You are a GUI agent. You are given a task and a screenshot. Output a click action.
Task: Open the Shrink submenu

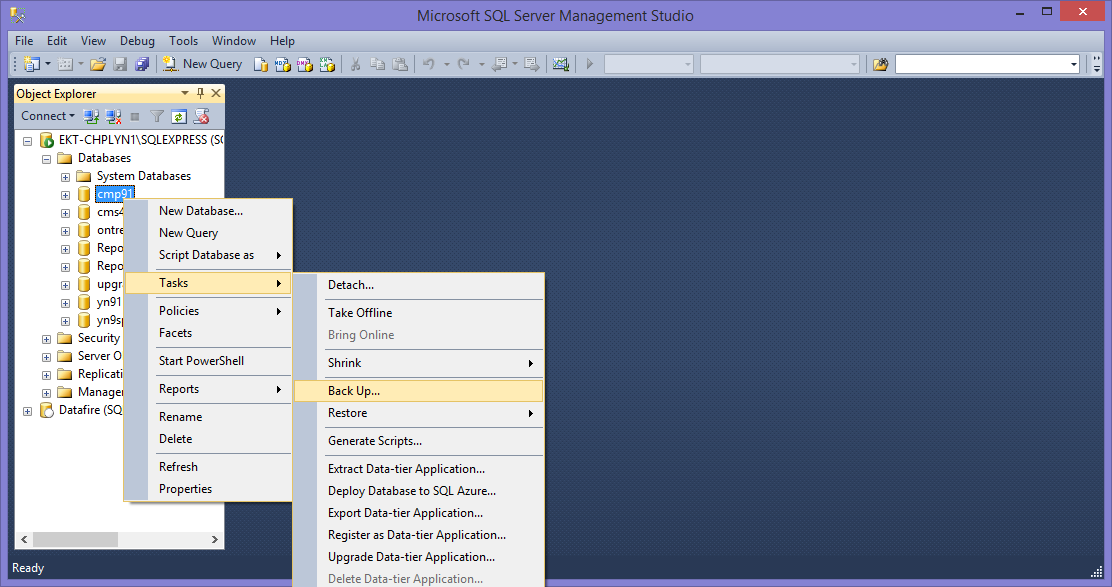click(x=418, y=363)
